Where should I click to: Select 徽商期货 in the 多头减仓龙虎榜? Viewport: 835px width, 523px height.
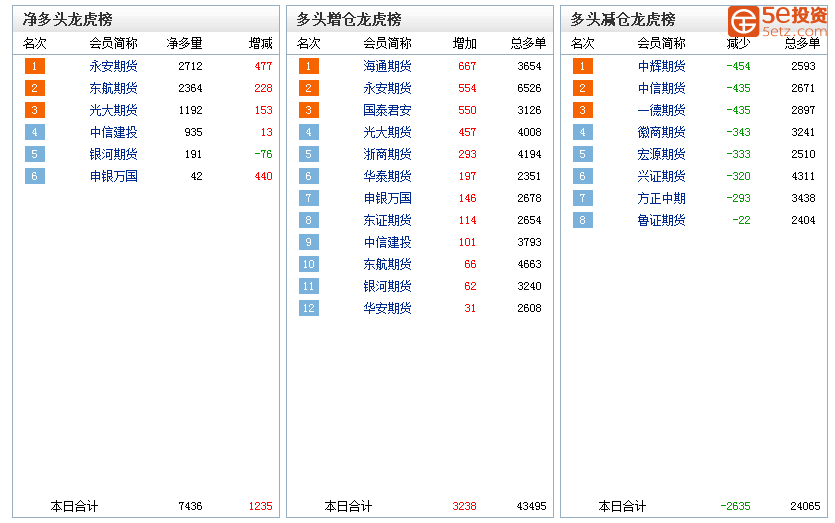[x=661, y=132]
